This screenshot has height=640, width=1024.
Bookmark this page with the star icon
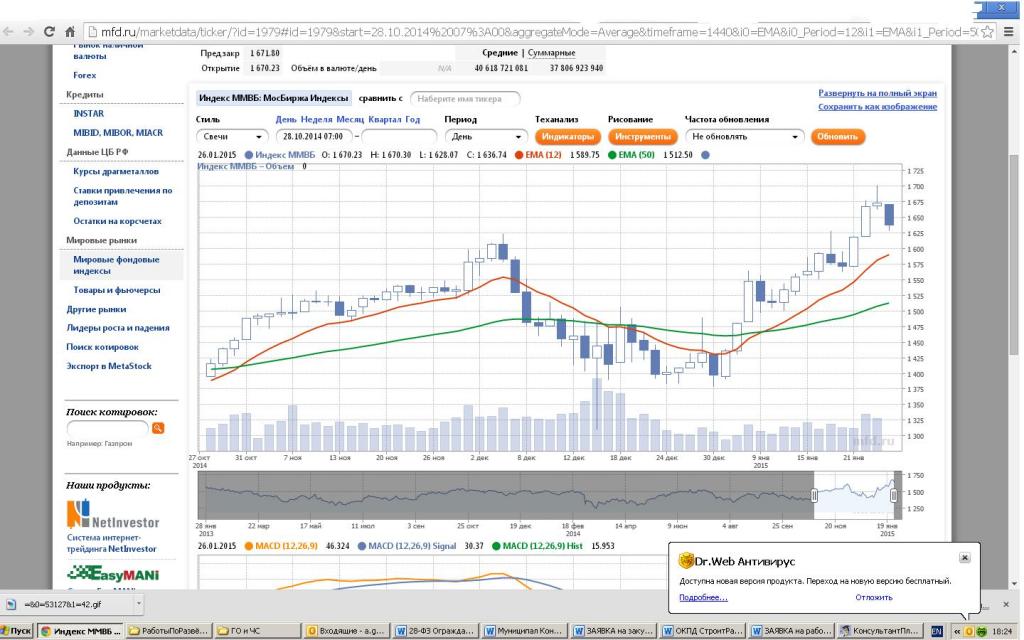pyautogui.click(x=988, y=32)
